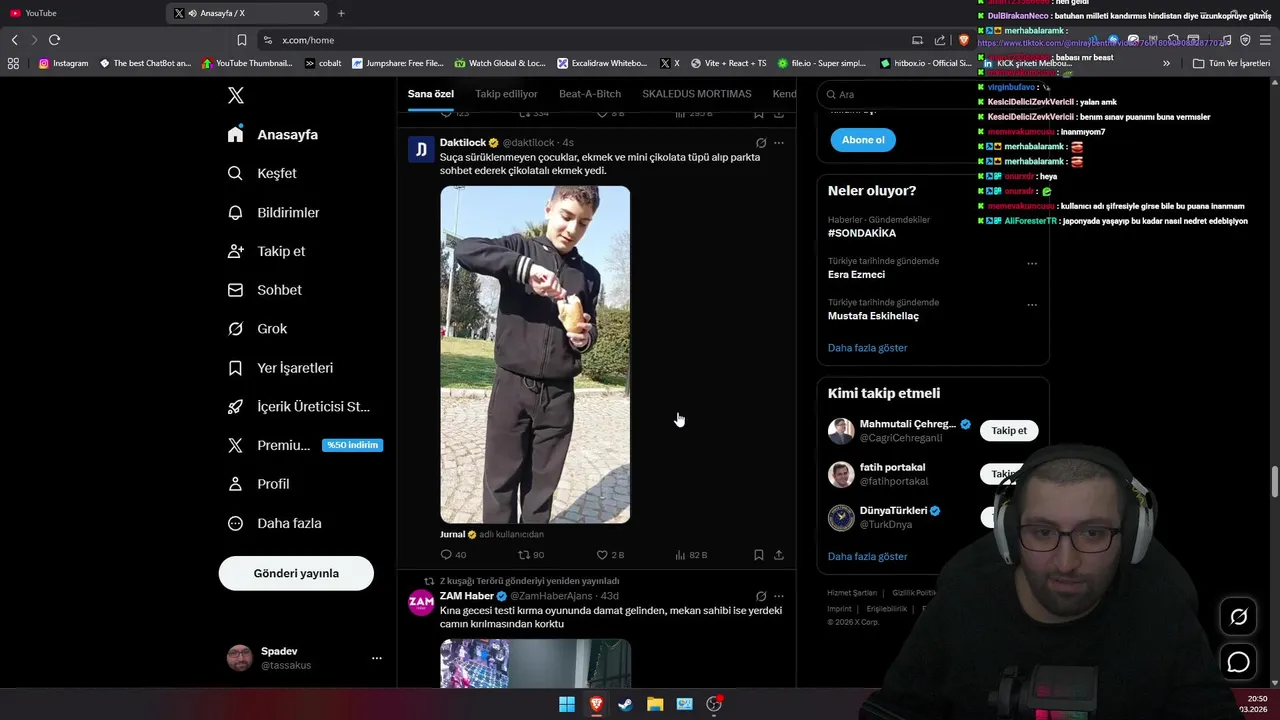Open Sohbet messages

tap(265, 290)
